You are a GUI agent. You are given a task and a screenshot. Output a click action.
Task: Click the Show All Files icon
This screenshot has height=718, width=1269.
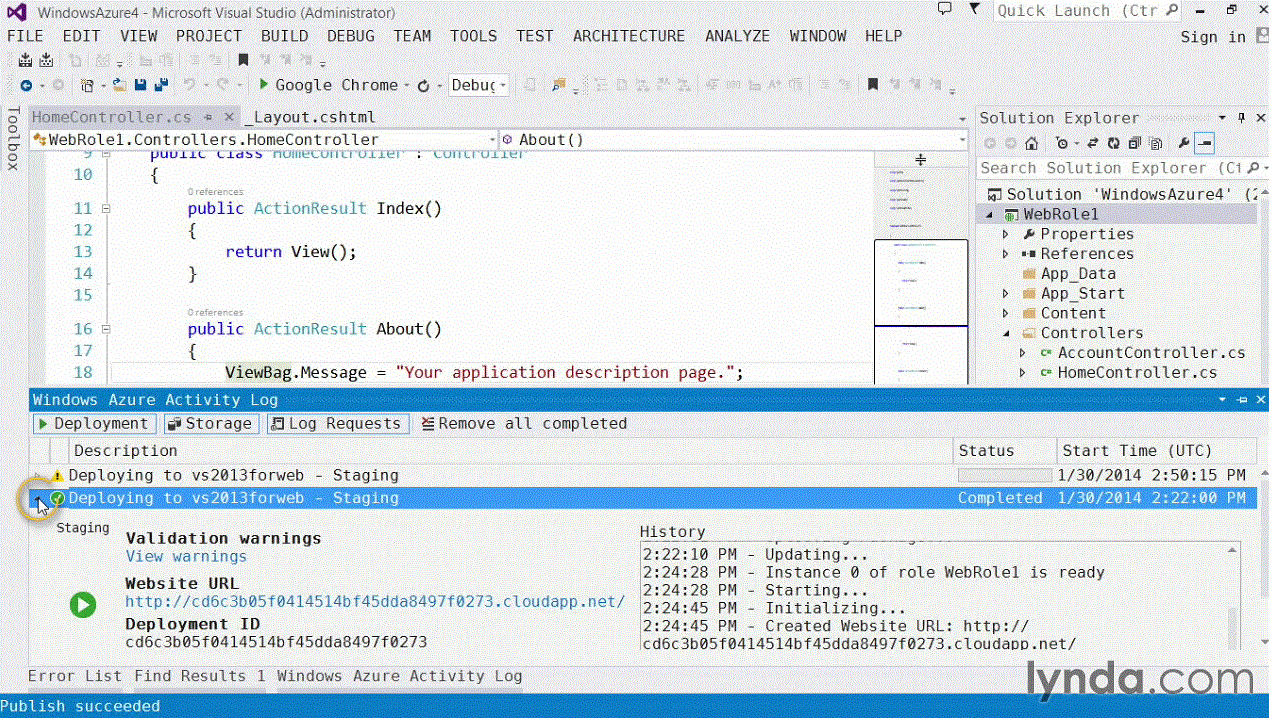(1156, 143)
